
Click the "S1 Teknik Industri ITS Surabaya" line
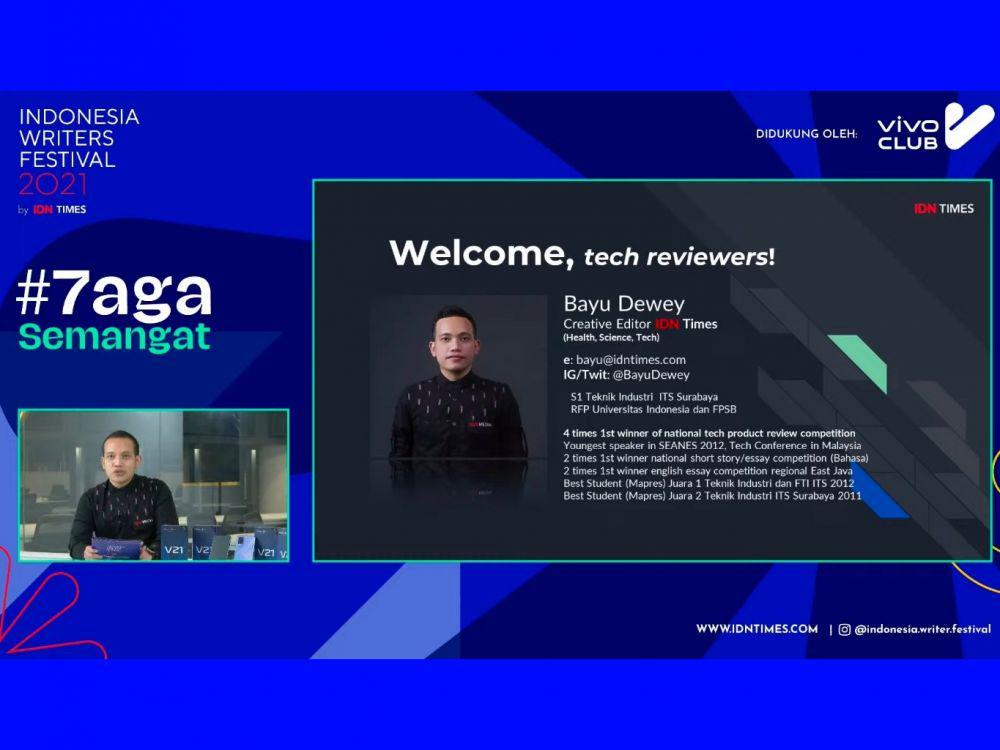644,397
